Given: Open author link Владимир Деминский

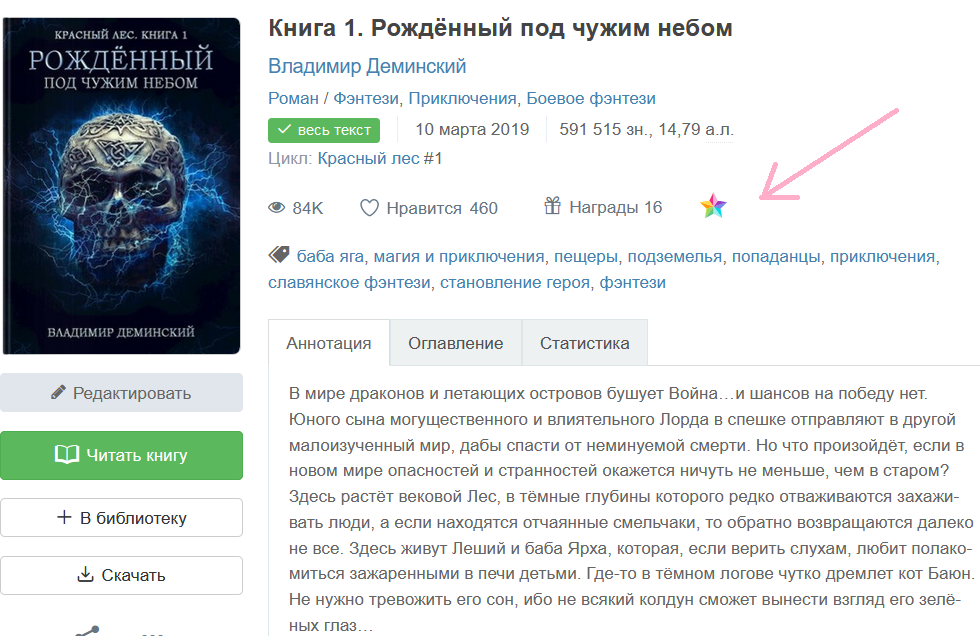Looking at the screenshot, I should (x=367, y=66).
